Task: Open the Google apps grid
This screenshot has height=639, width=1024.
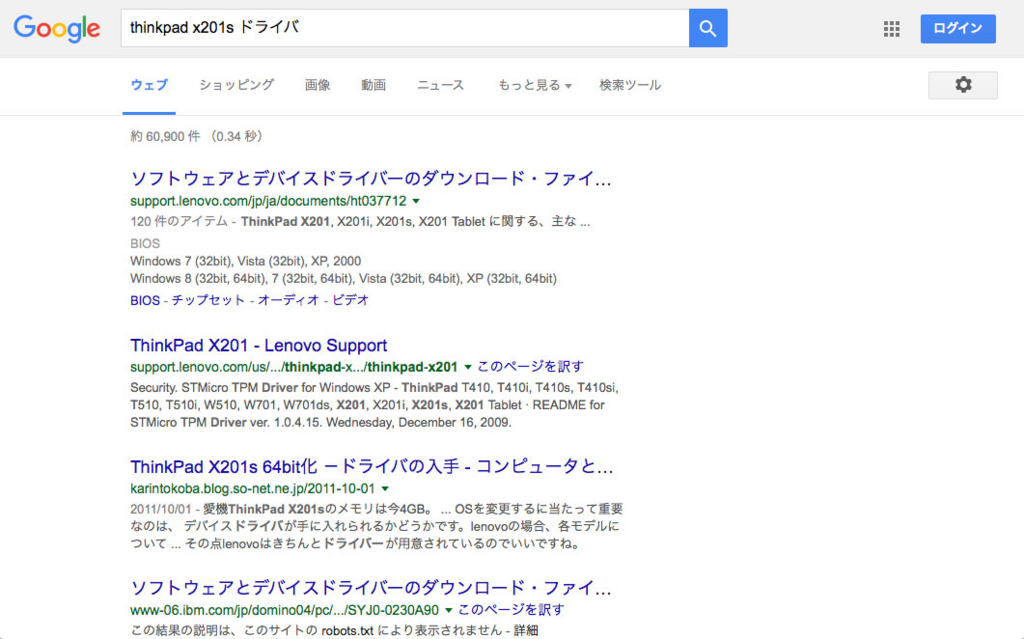Action: 891,29
